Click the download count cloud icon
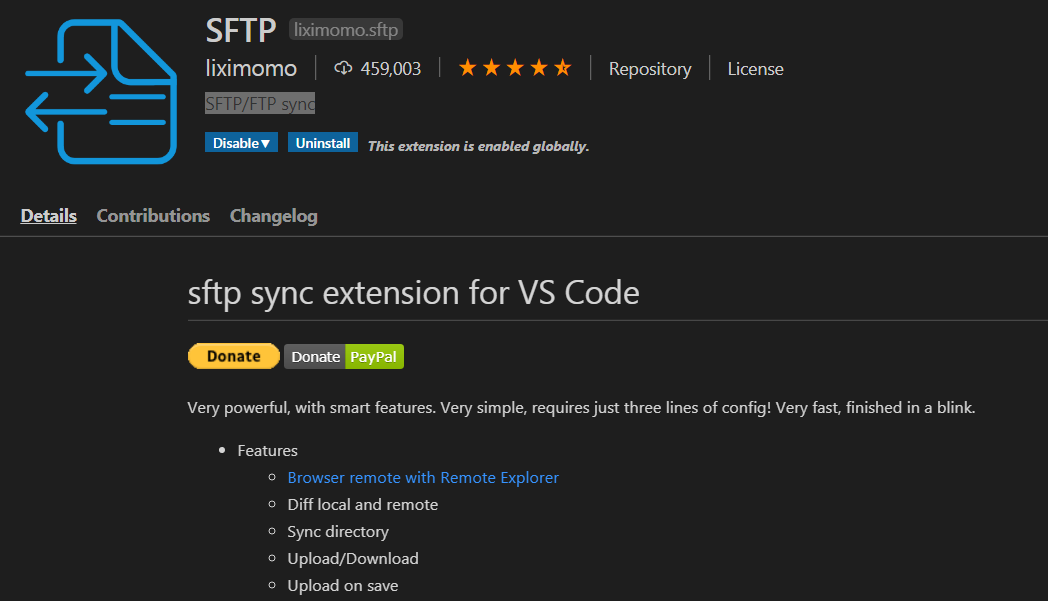The image size is (1048, 601). [343, 68]
